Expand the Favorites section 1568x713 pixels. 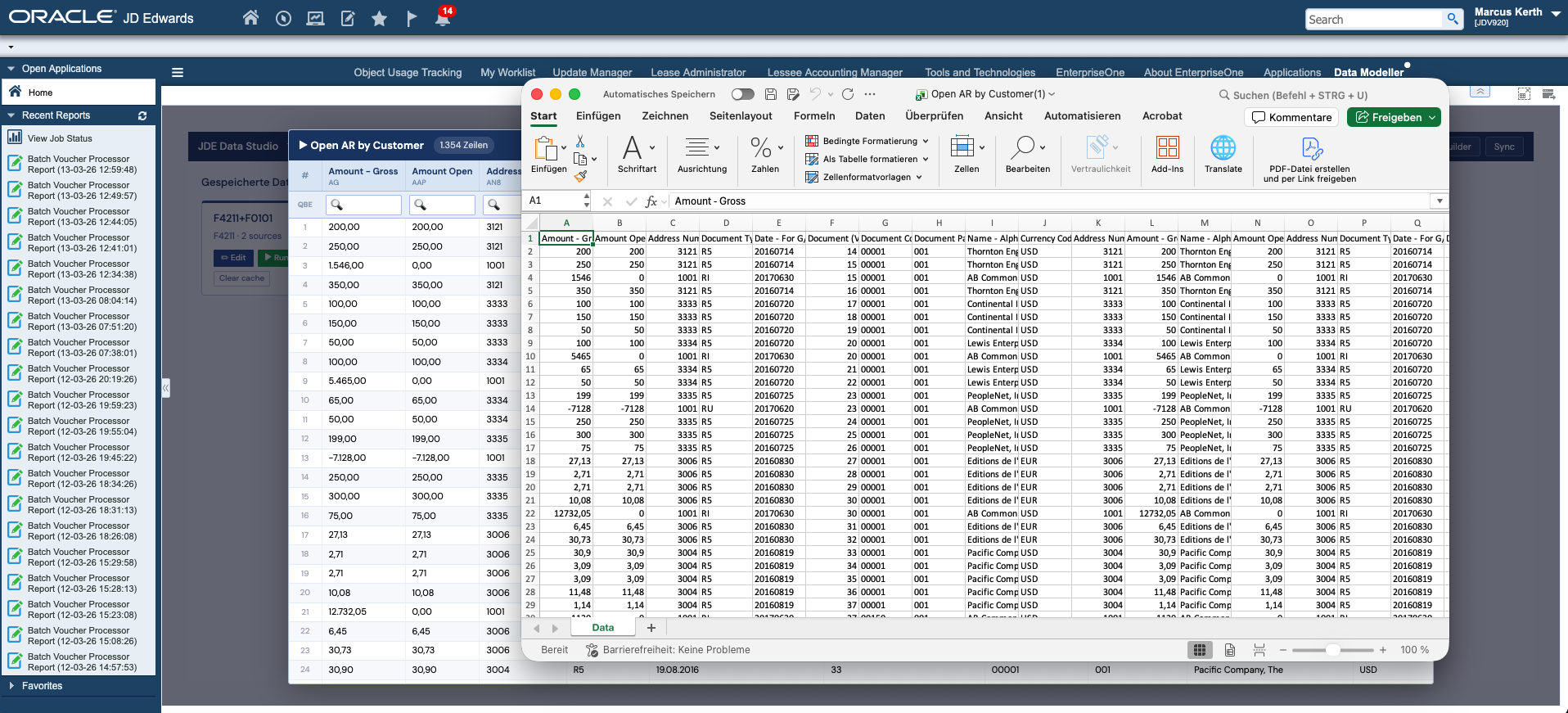pyautogui.click(x=11, y=686)
